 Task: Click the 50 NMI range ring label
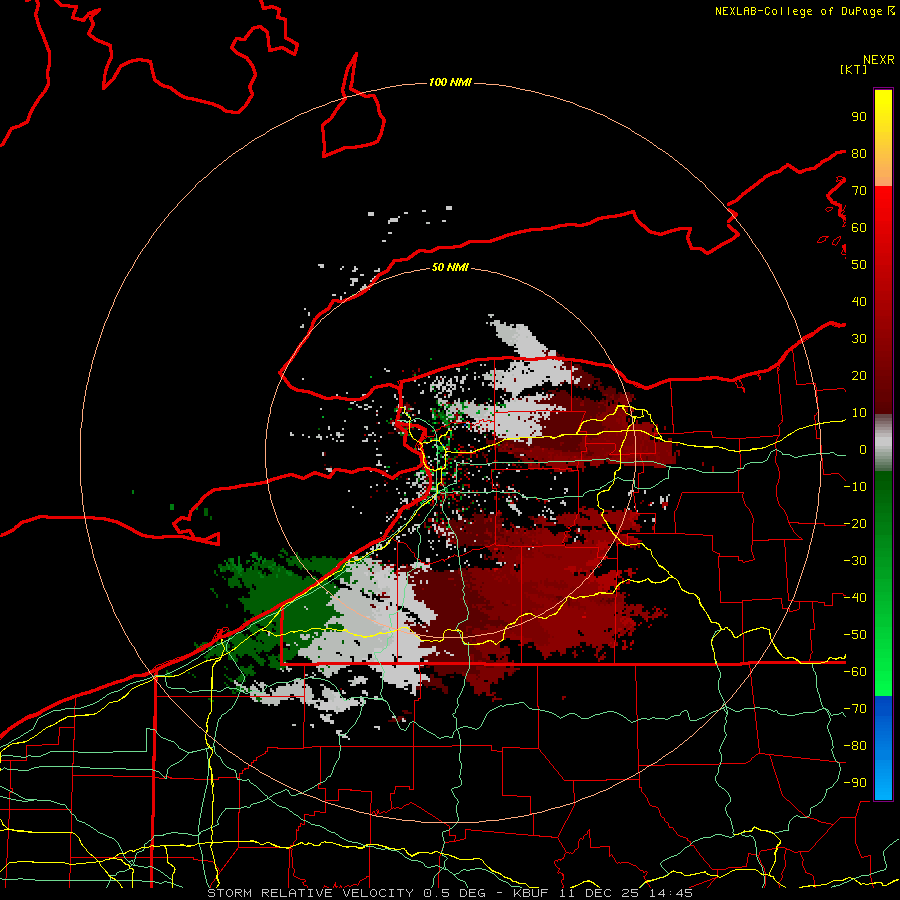pos(450,267)
